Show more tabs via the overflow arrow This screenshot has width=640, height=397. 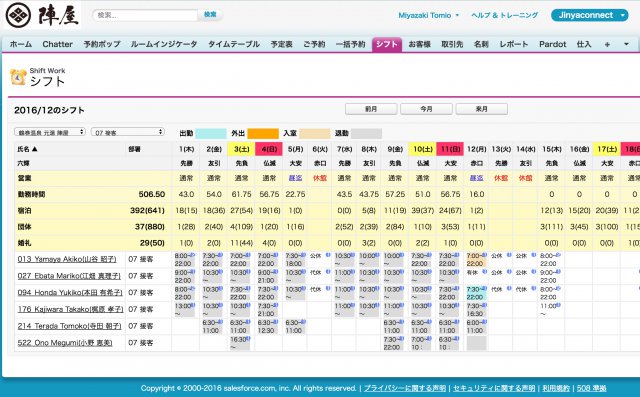click(x=626, y=44)
